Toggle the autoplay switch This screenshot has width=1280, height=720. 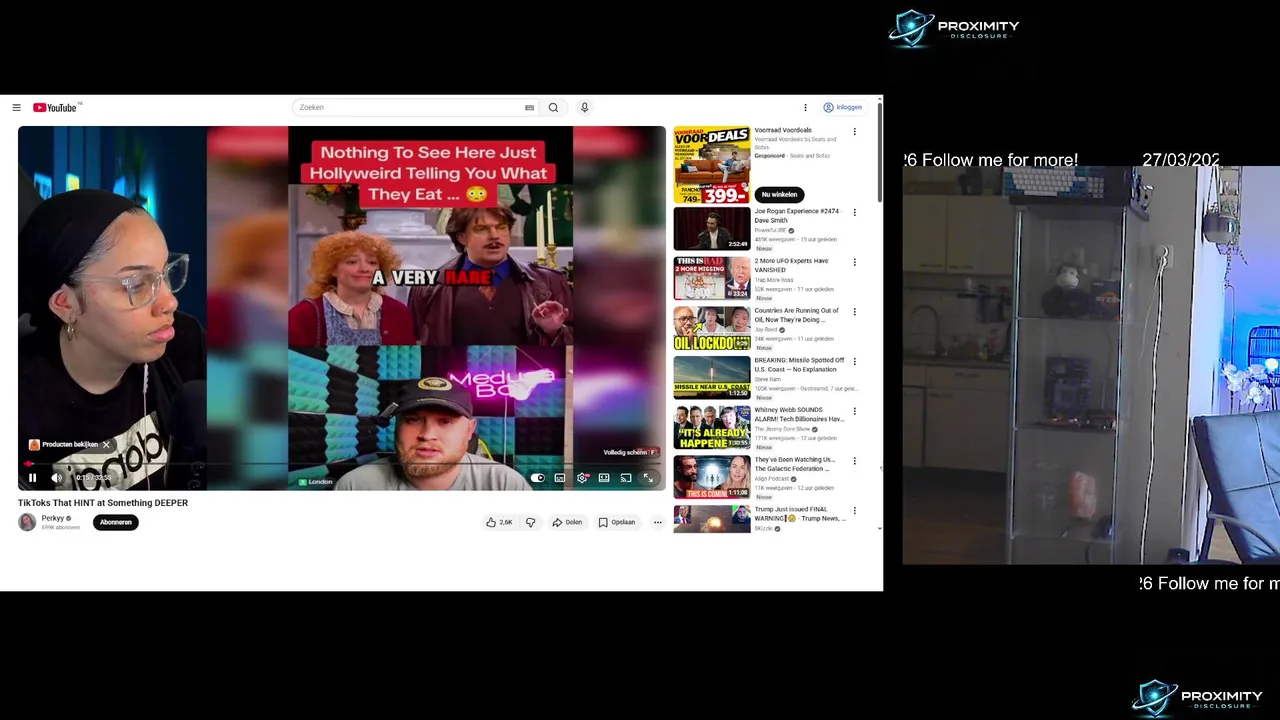coord(537,478)
